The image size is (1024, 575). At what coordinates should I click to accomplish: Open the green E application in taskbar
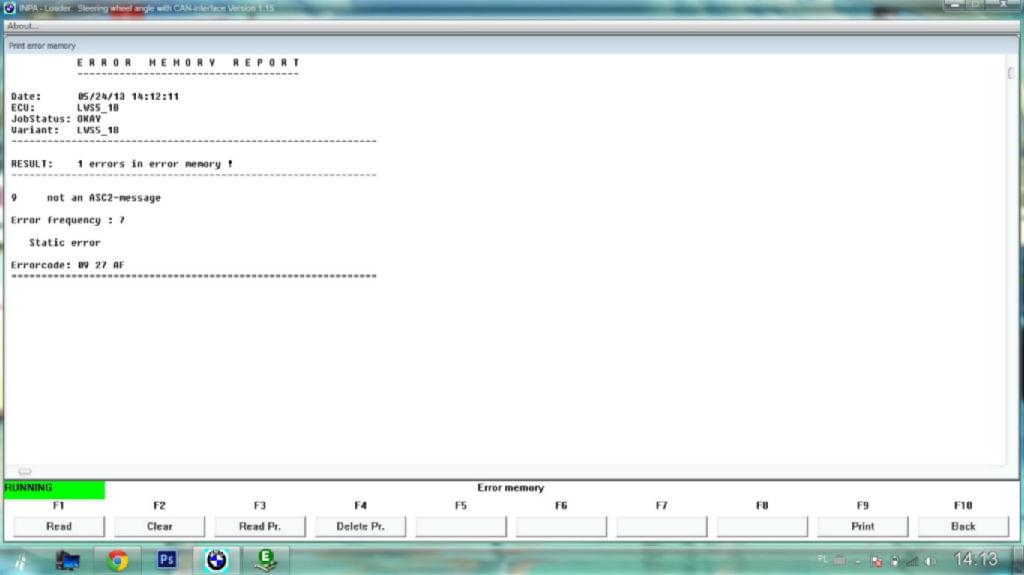[x=266, y=560]
